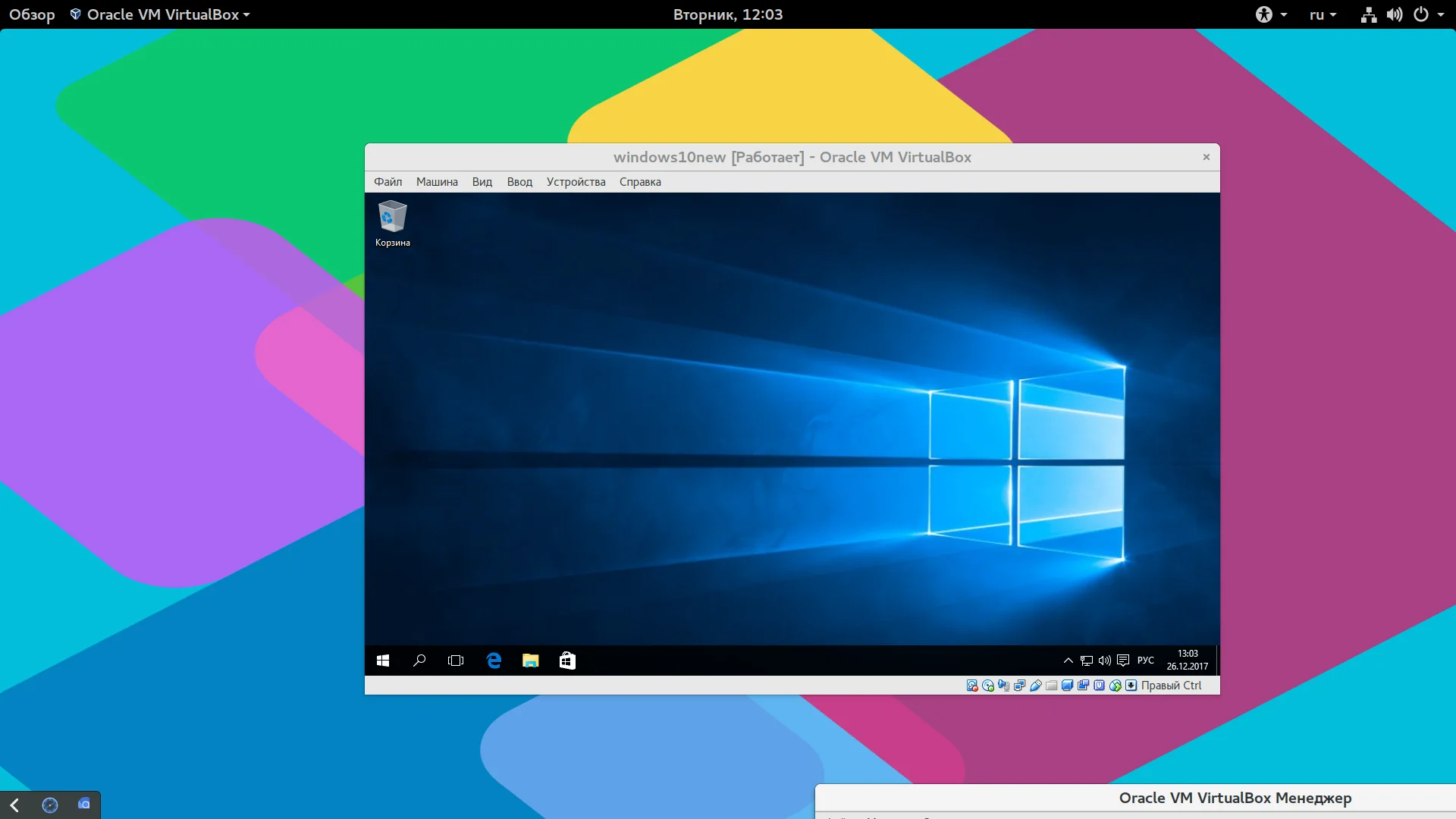Open Microsoft Edge in guest taskbar
This screenshot has height=819, width=1456.
click(494, 661)
